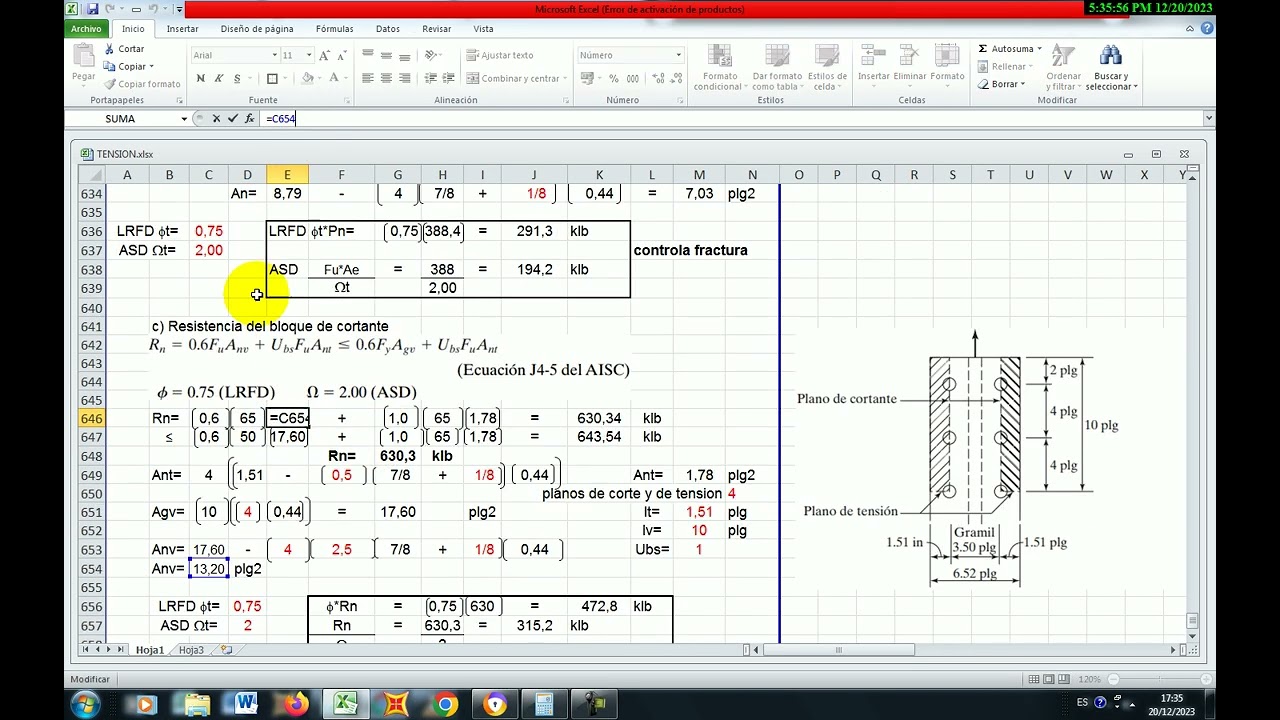1280x720 pixels.
Task: Increase font size with the large A icon
Action: (x=326, y=55)
